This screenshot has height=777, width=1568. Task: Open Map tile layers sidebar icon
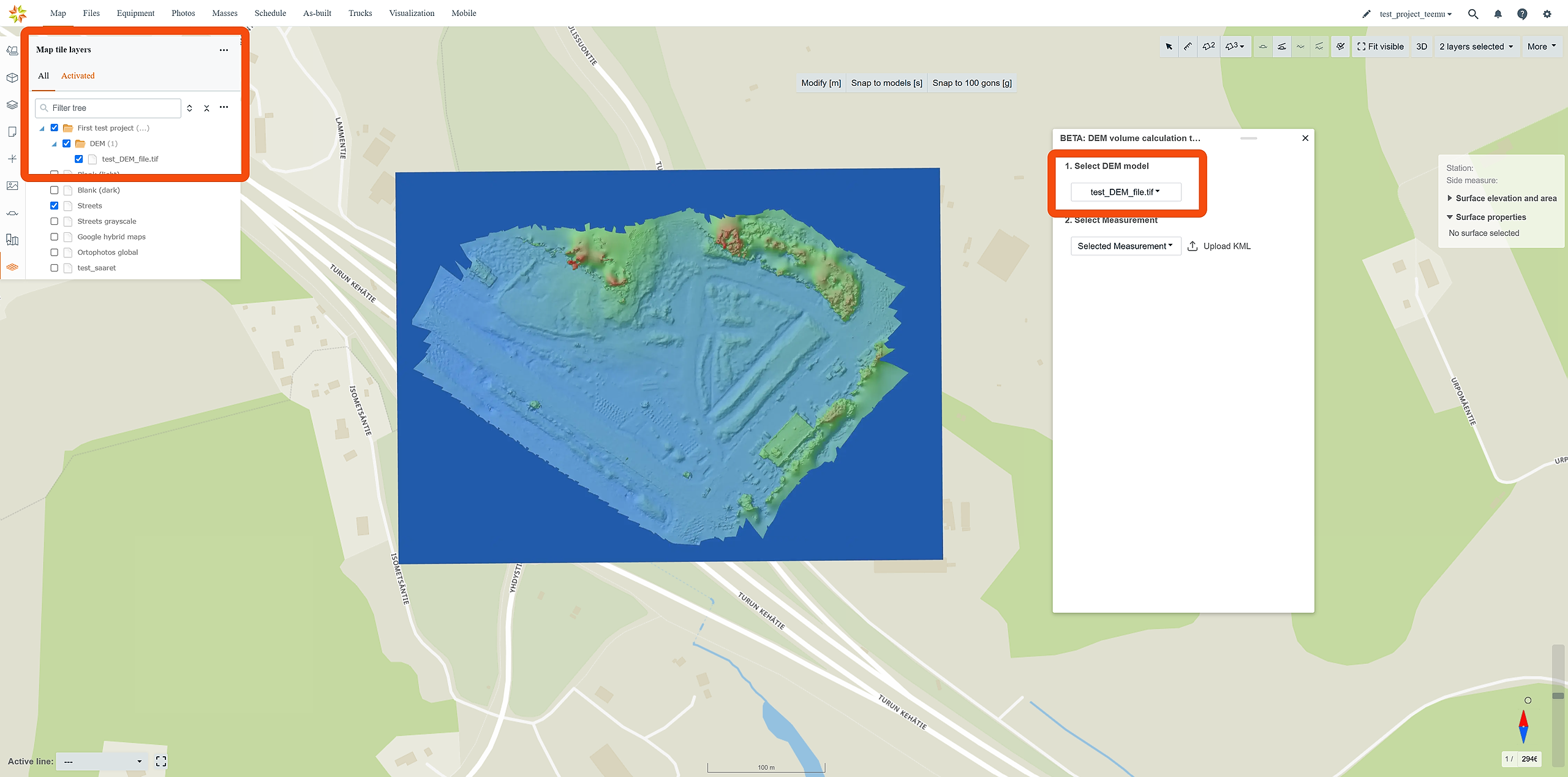point(12,267)
